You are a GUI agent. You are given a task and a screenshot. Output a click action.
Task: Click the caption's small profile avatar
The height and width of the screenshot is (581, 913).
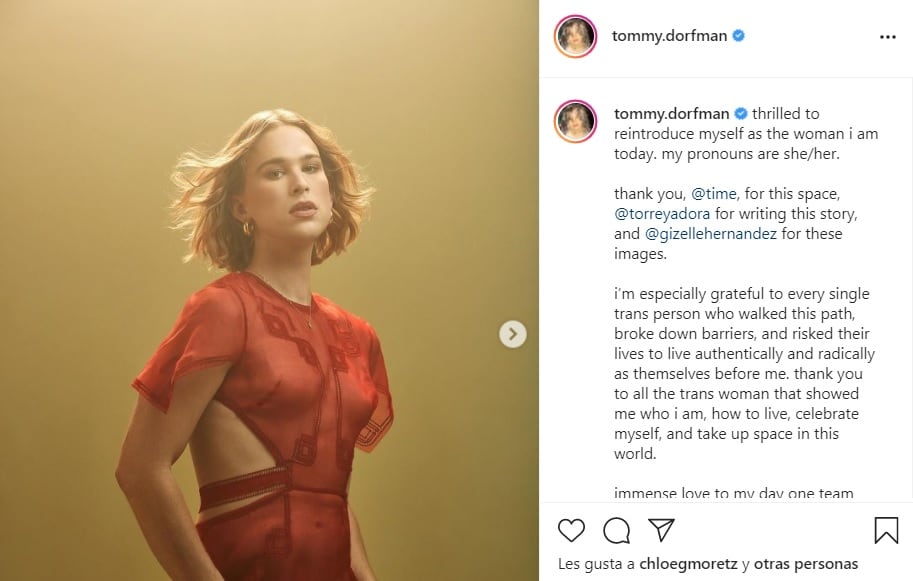pyautogui.click(x=576, y=118)
